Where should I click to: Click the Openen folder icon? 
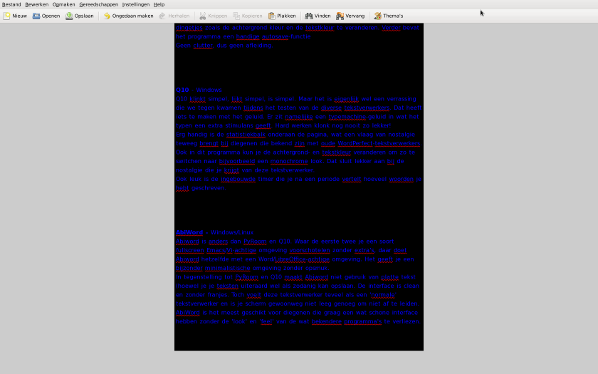[36, 16]
